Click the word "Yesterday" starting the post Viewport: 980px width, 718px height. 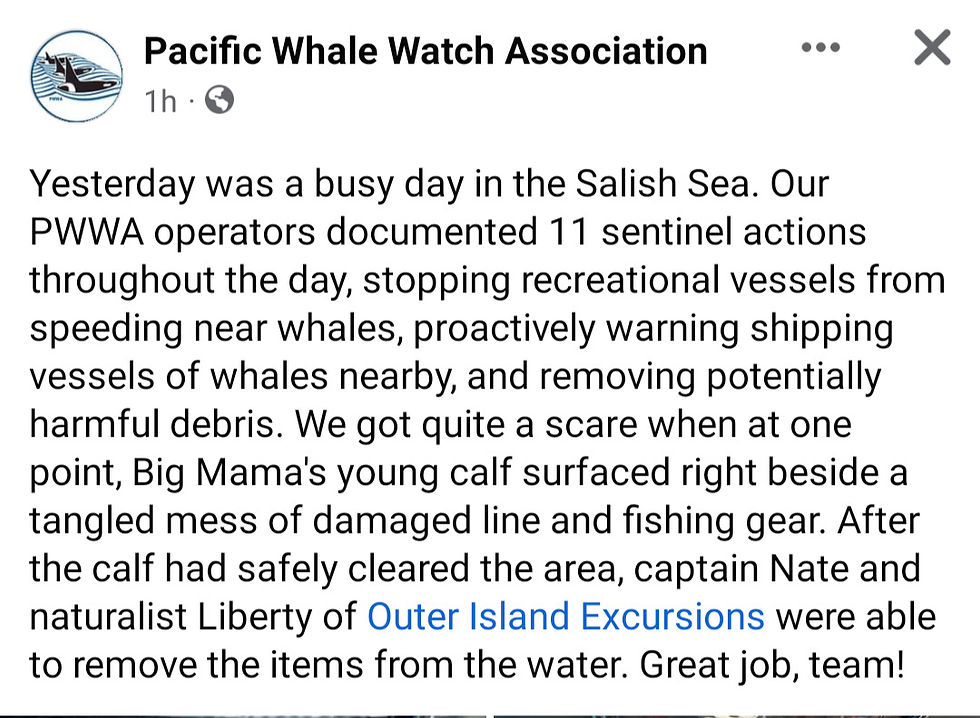pyautogui.click(x=110, y=185)
